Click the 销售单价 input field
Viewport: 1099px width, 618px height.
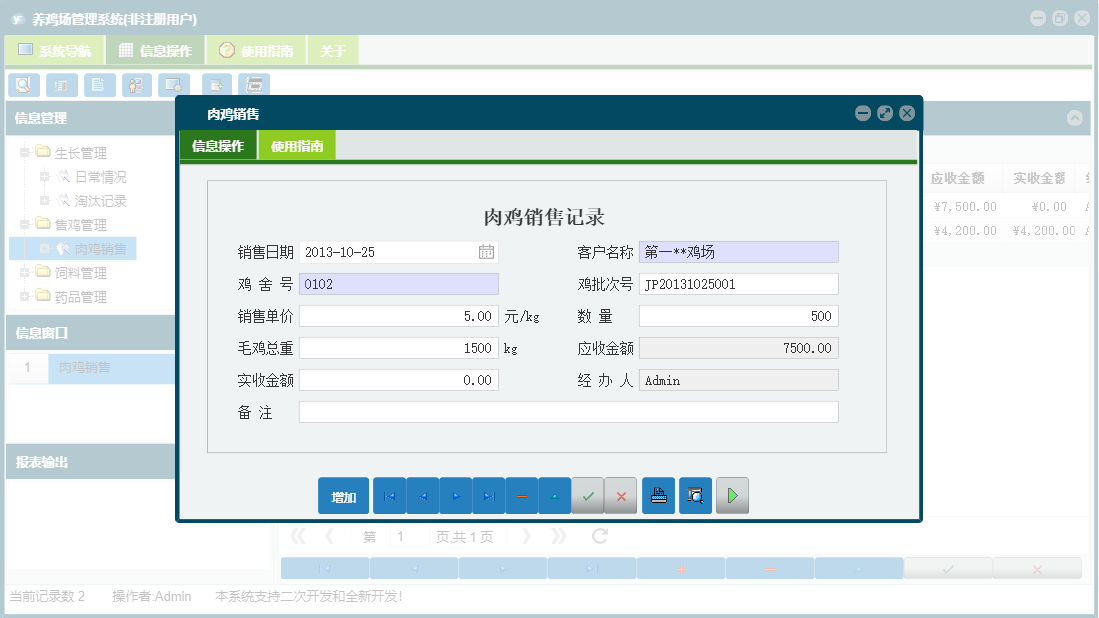click(398, 316)
